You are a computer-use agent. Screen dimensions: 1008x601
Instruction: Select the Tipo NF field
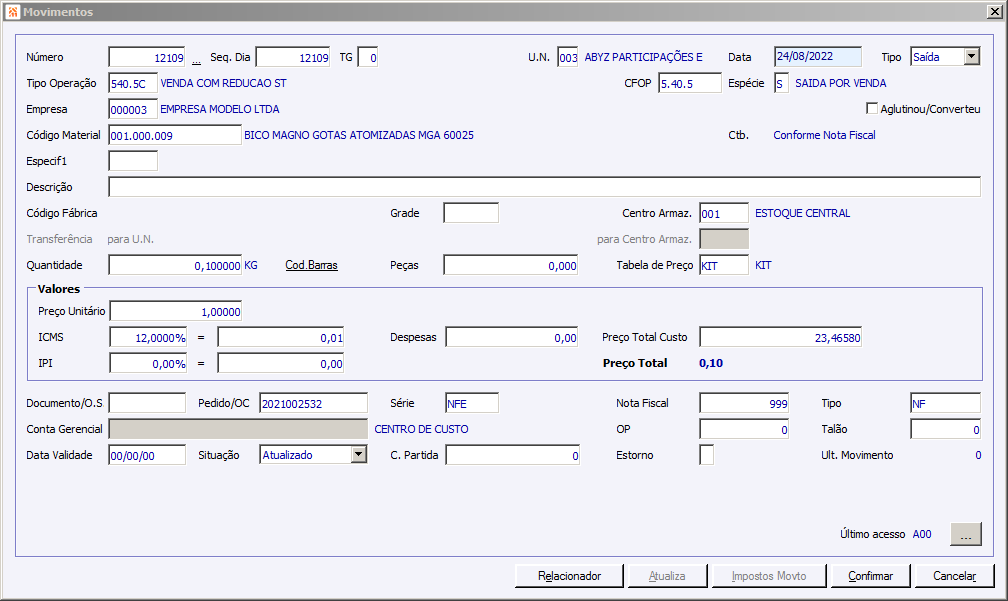click(946, 403)
